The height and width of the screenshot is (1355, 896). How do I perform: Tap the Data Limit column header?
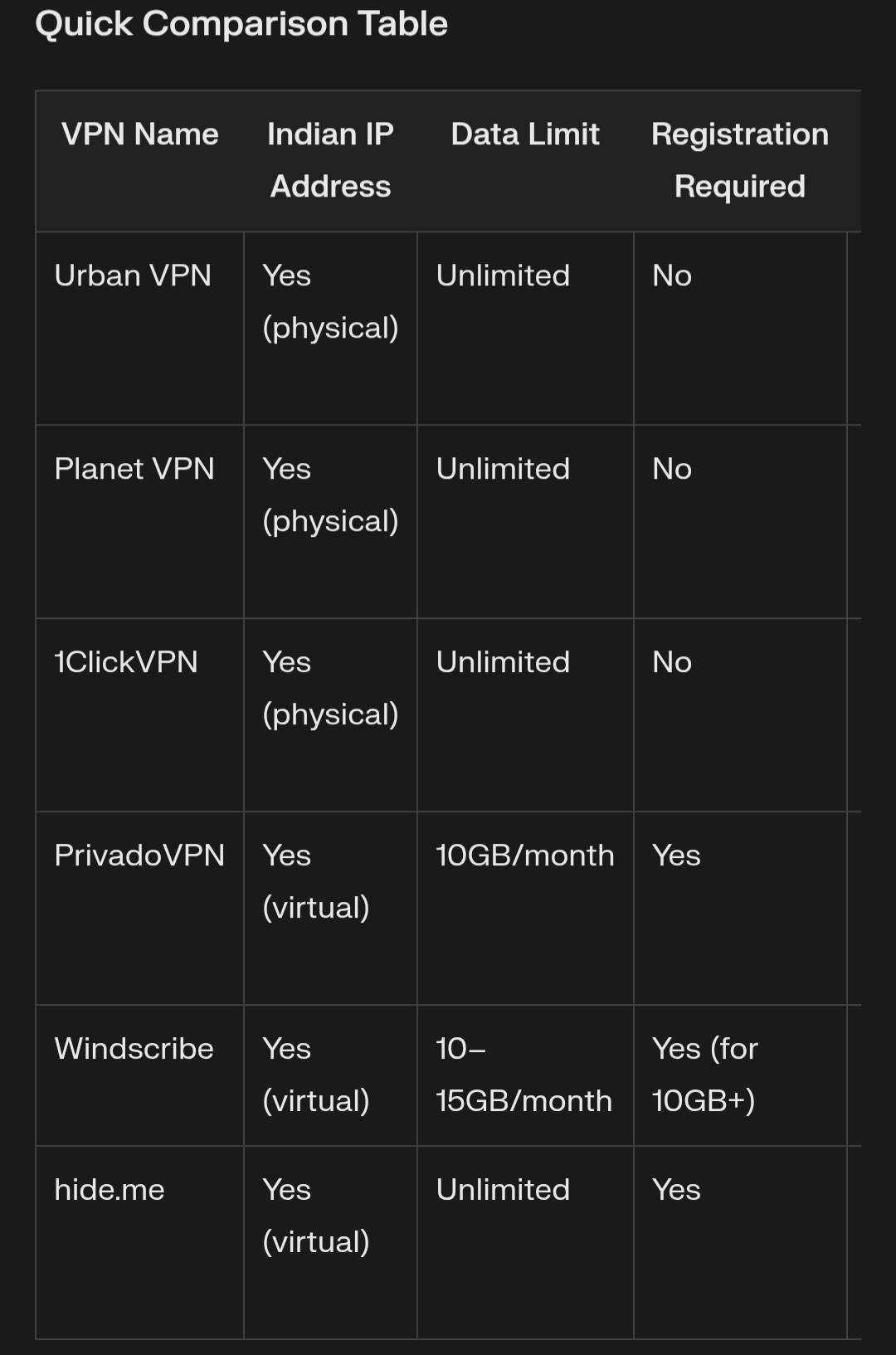point(525,134)
